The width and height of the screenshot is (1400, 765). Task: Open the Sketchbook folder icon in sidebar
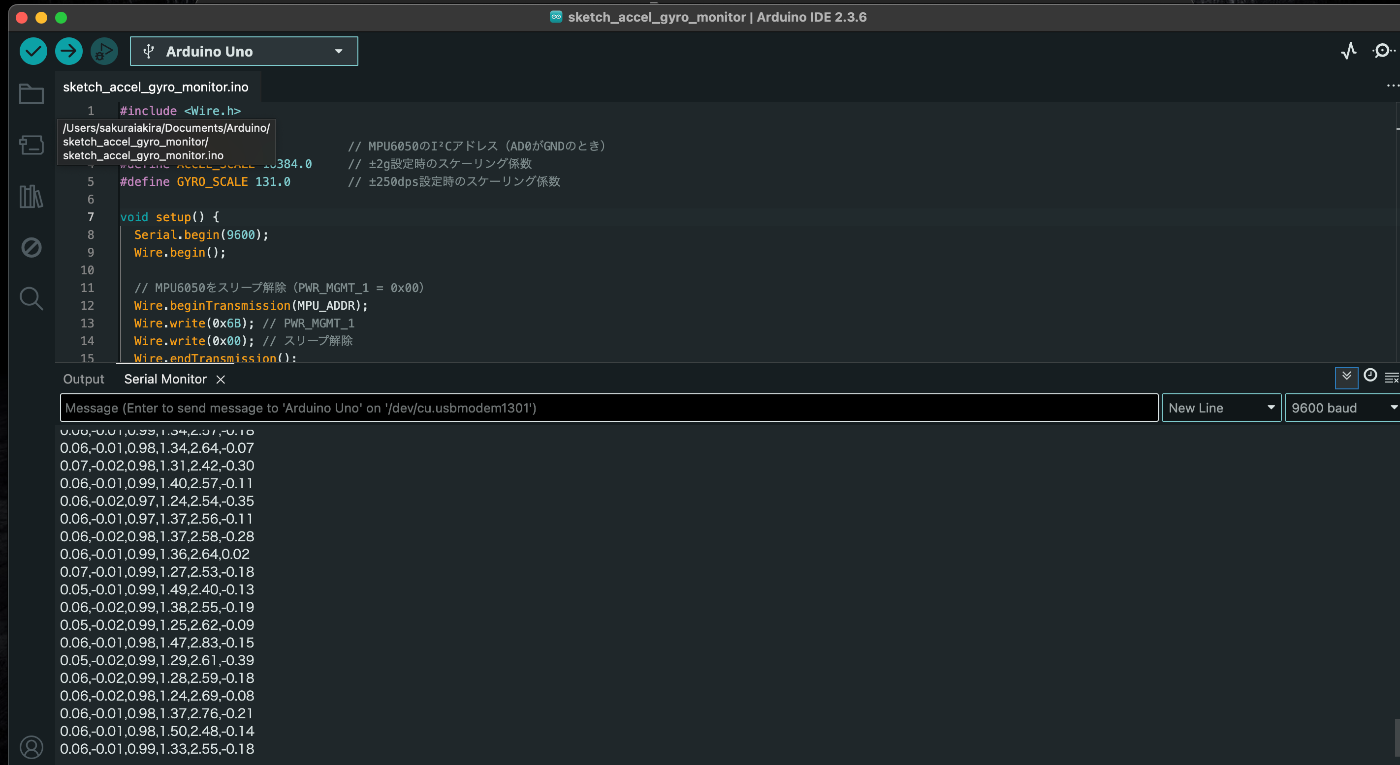click(31, 94)
